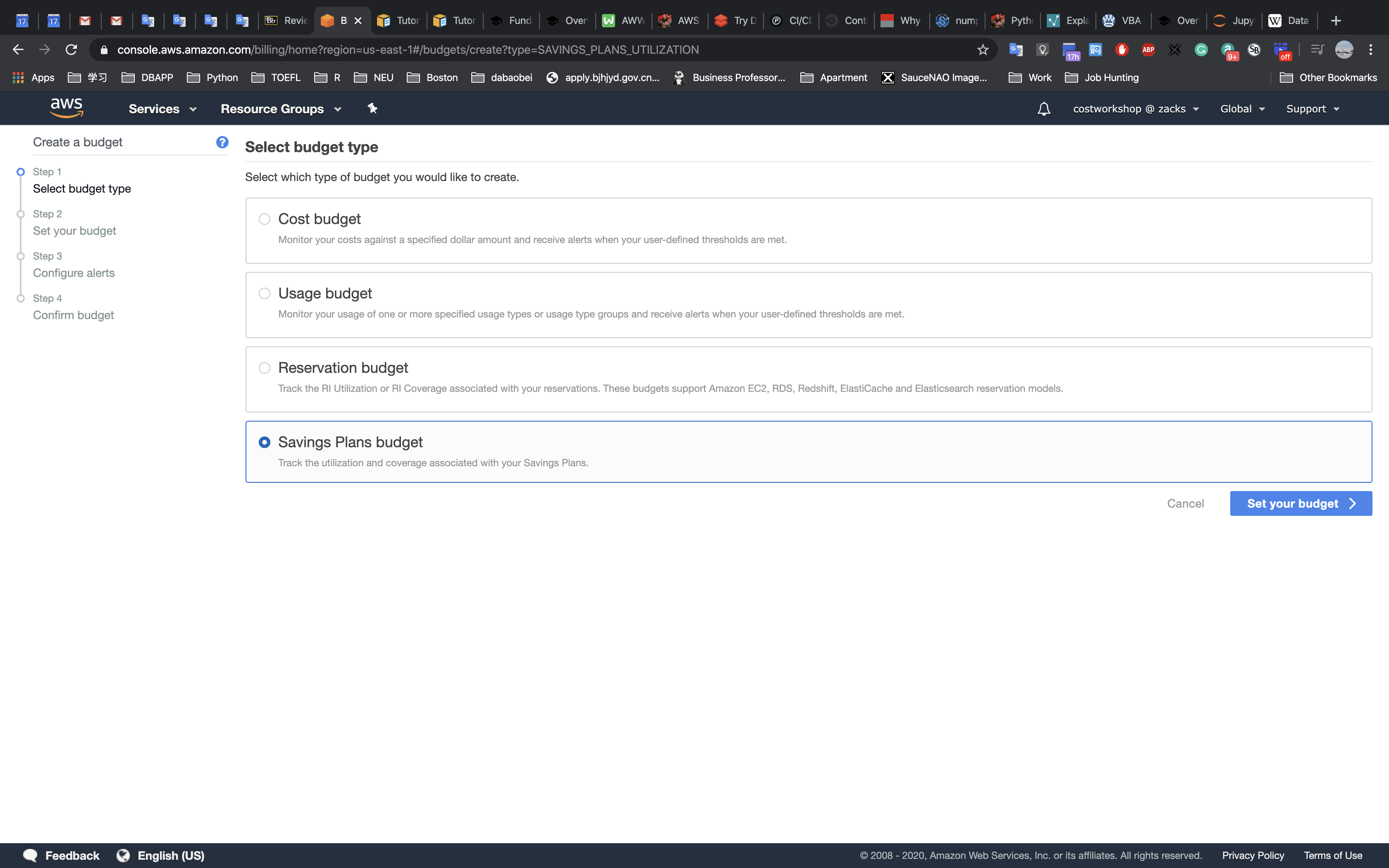Click the Feedback speech bubble icon

click(x=31, y=855)
